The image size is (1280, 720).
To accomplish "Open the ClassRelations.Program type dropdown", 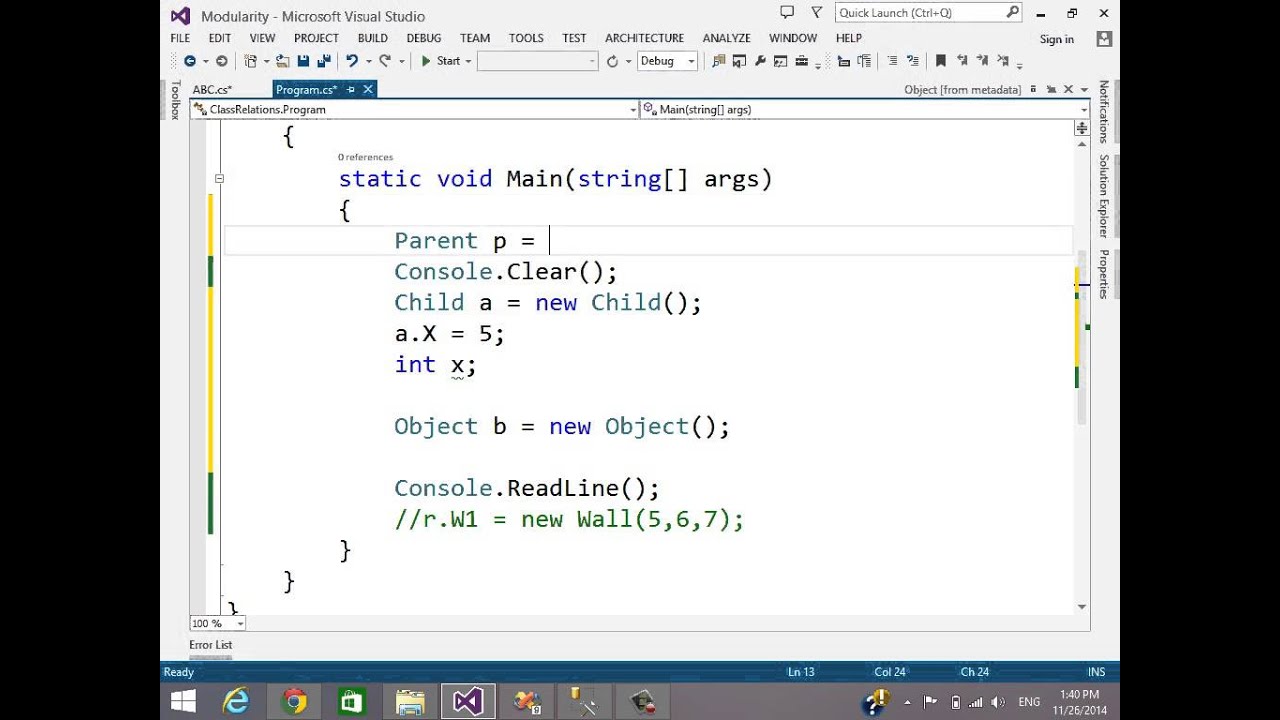I will coord(414,109).
